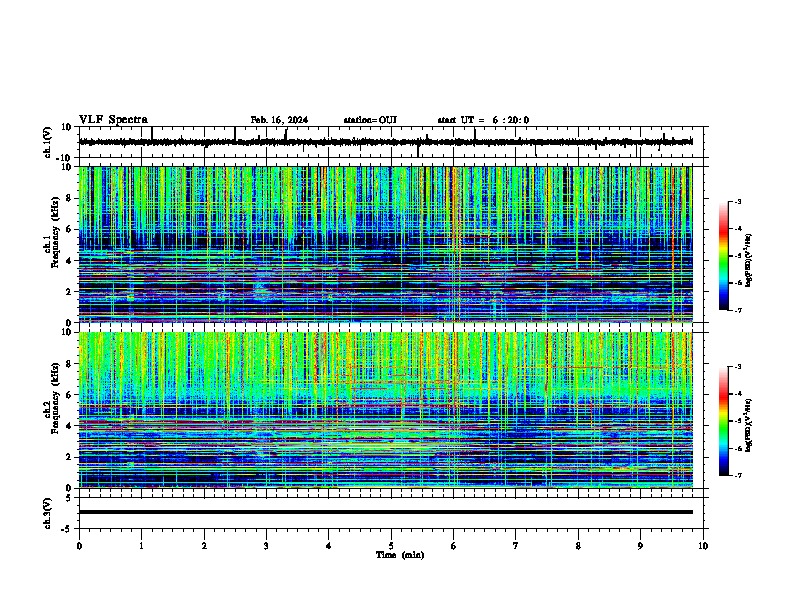Click time-axis tick label "6"
This screenshot has height=612, width=792.
[454, 546]
